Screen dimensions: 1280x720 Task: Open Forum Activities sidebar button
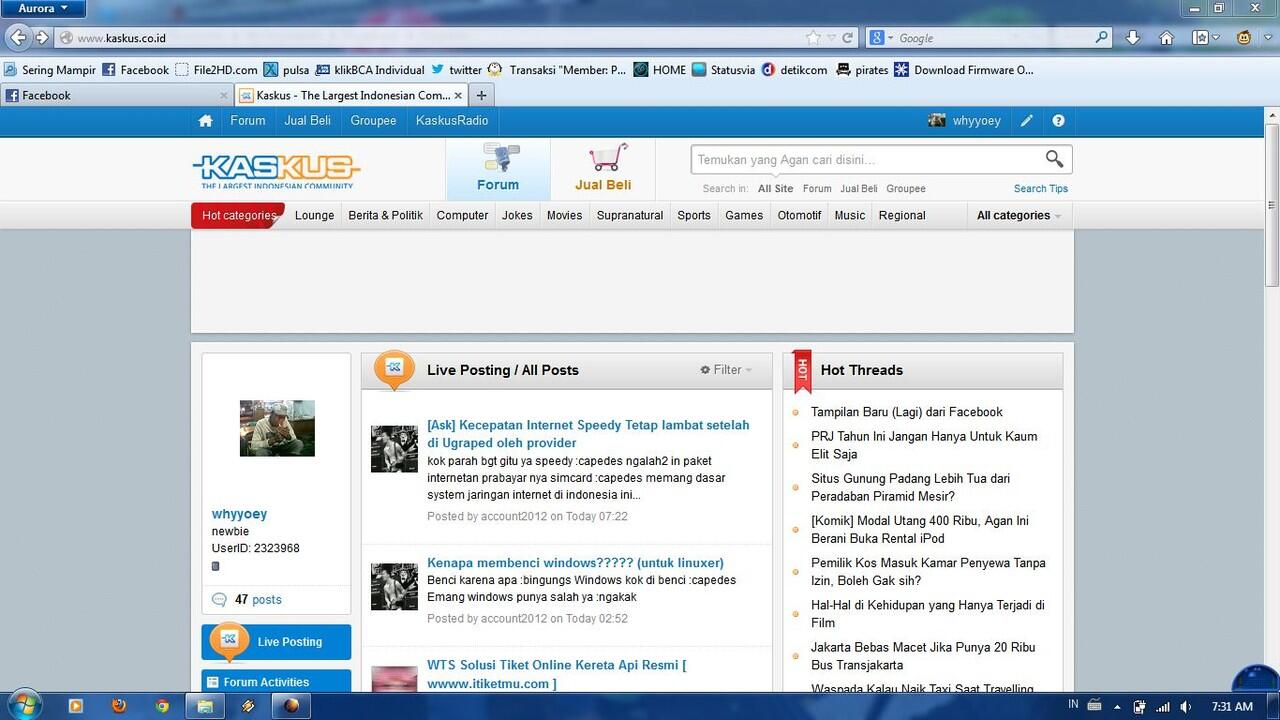coord(276,682)
